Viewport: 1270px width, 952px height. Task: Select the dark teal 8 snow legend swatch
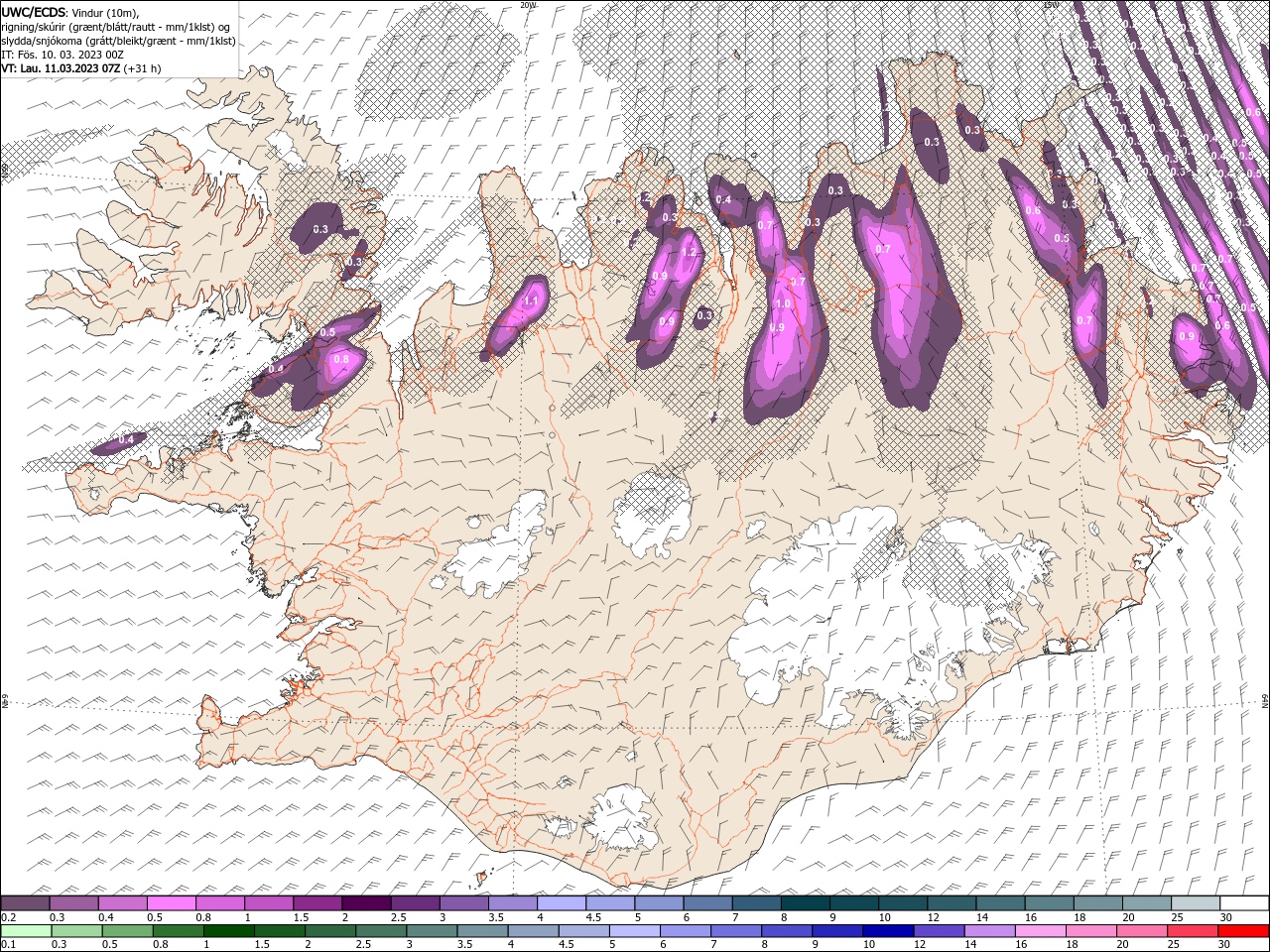coord(806,903)
